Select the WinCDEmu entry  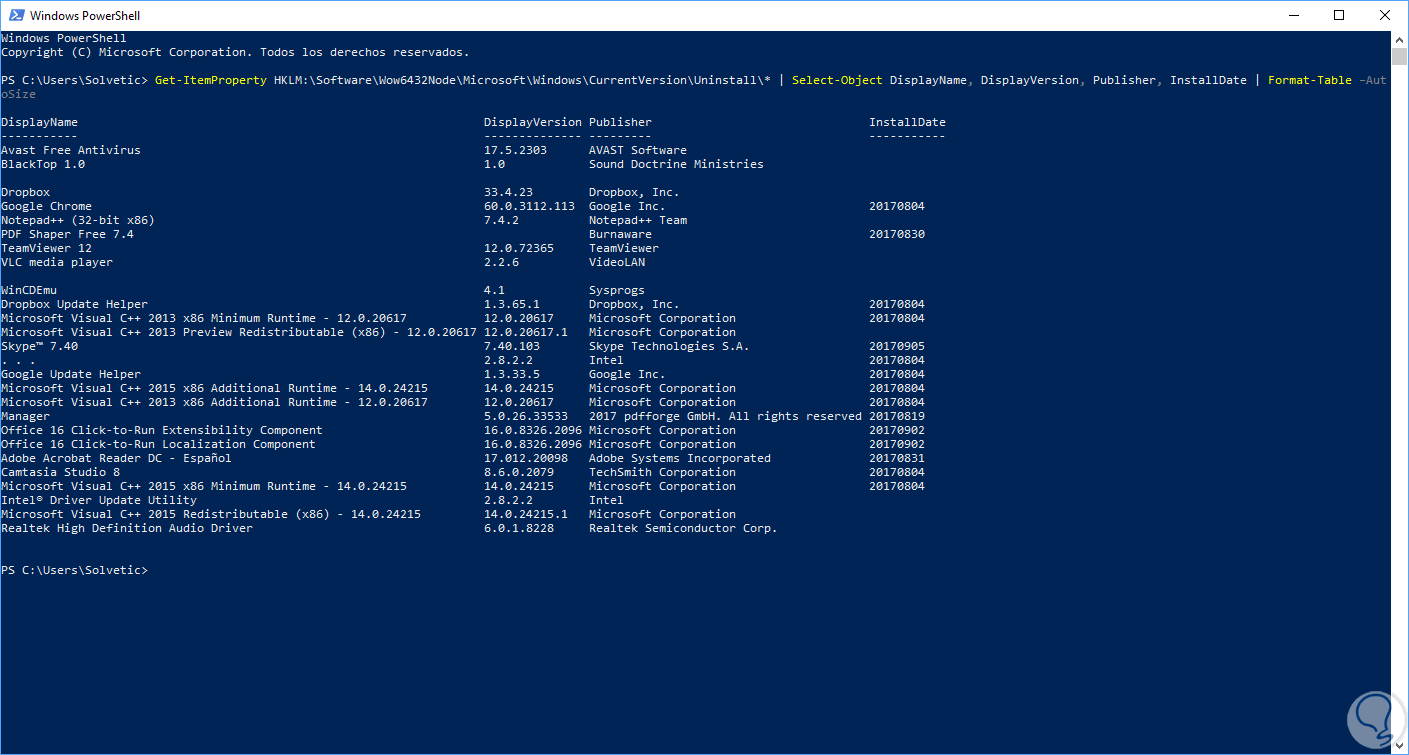coord(29,290)
